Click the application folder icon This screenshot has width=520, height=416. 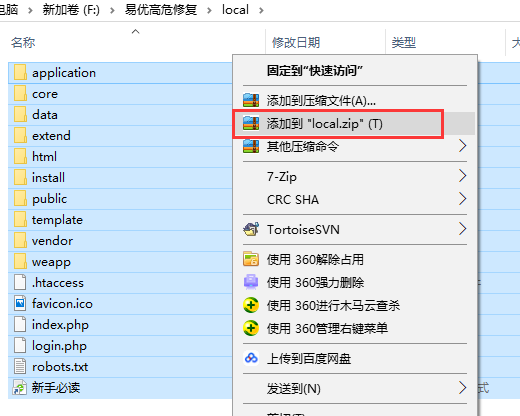[x=20, y=73]
